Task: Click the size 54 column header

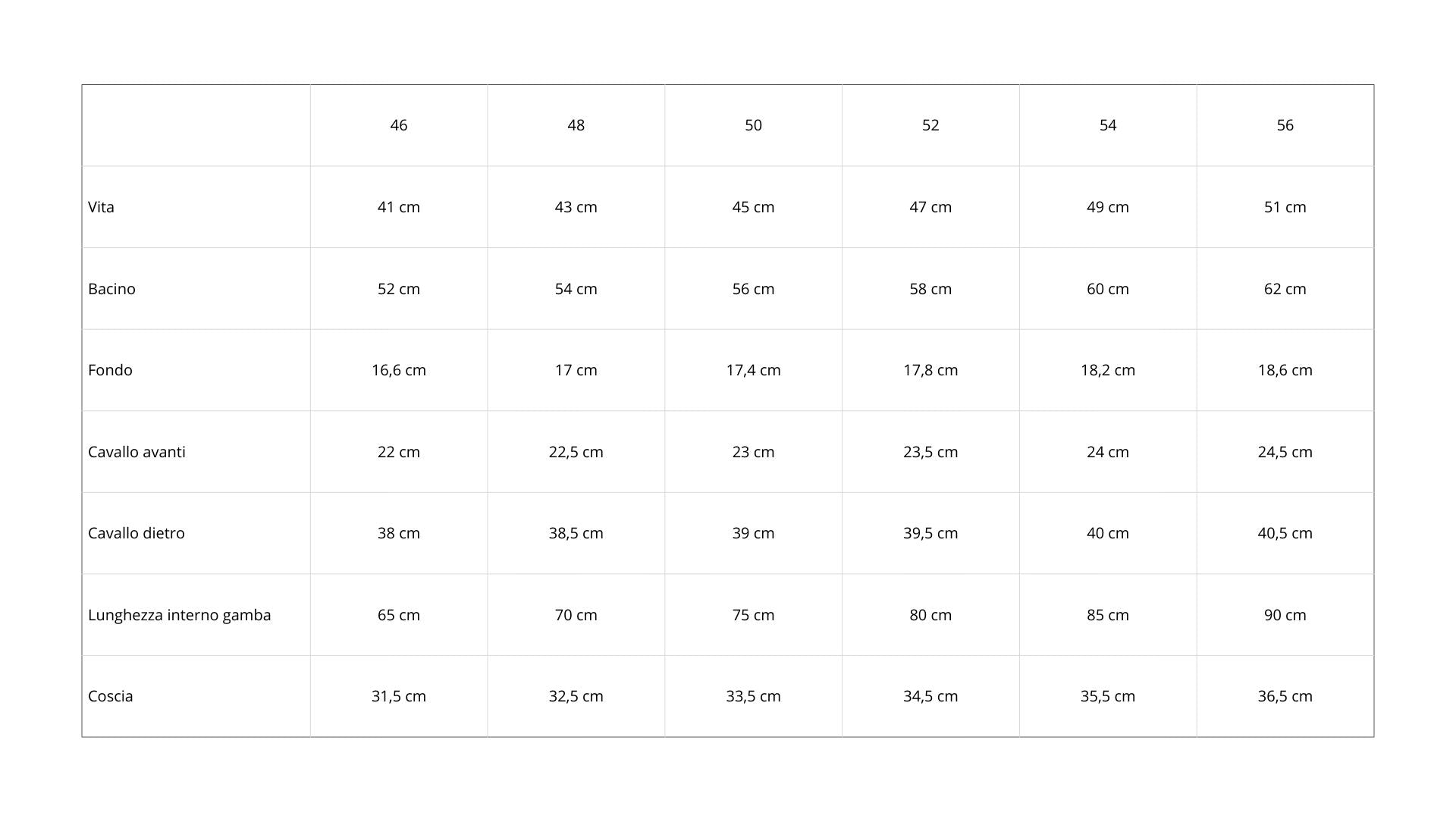Action: 1108,125
